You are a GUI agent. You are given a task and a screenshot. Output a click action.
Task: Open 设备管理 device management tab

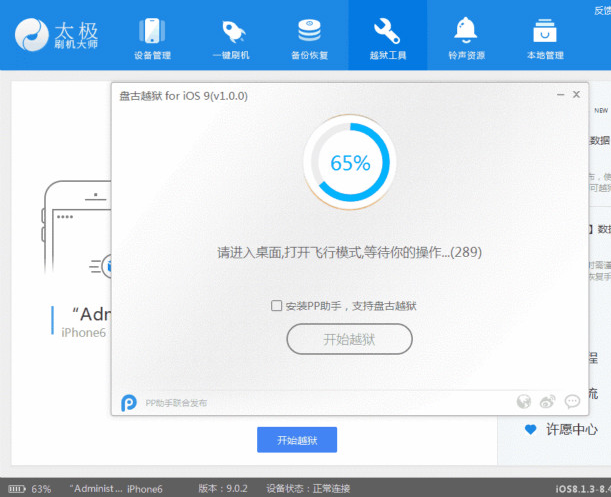tap(152, 39)
